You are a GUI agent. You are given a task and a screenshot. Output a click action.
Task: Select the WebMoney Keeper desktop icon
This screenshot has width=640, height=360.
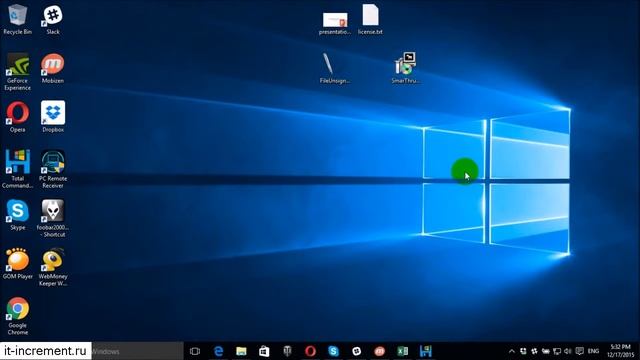coord(53,267)
